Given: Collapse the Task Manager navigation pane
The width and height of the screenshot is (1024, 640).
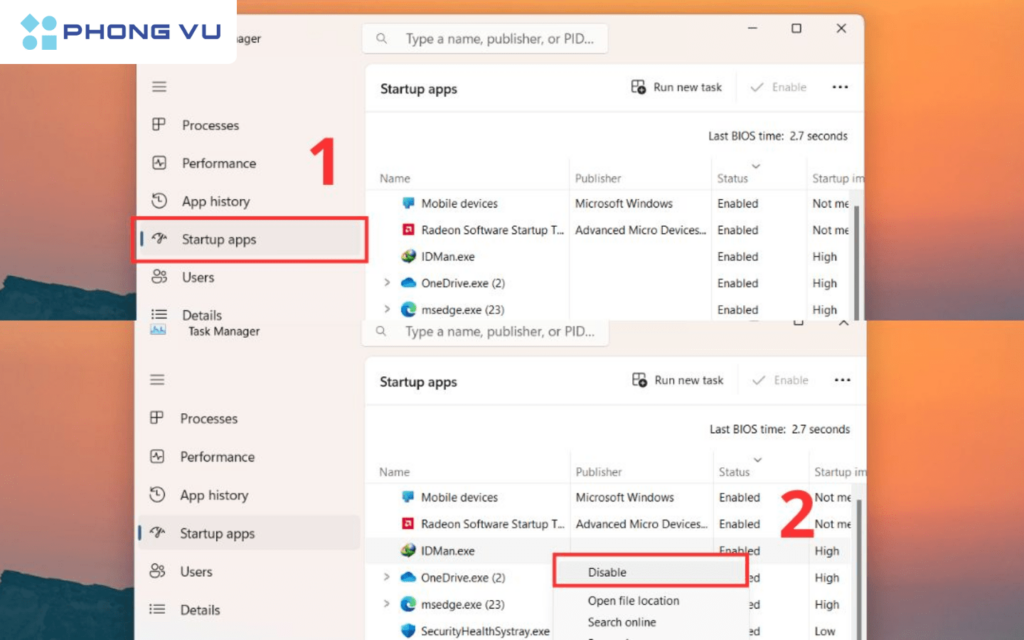Looking at the screenshot, I should (158, 86).
